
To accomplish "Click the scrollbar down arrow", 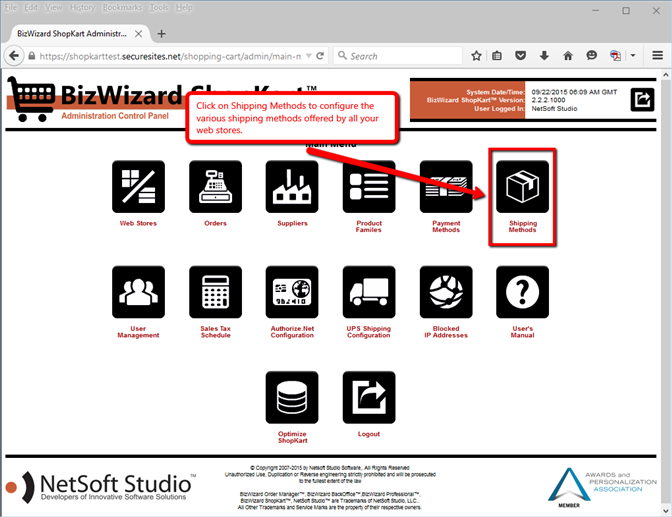I will pyautogui.click(x=665, y=511).
